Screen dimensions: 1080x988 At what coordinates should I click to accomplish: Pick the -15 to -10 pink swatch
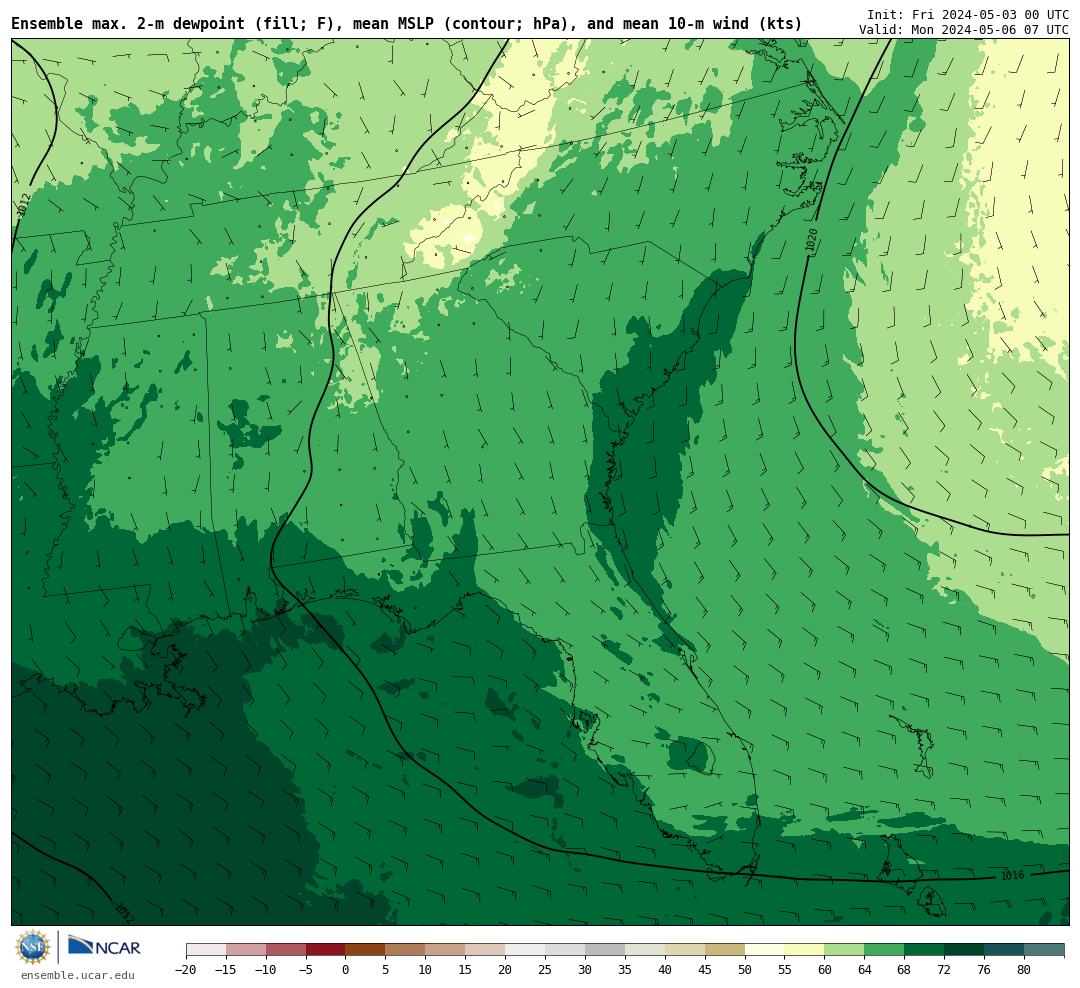pos(246,950)
